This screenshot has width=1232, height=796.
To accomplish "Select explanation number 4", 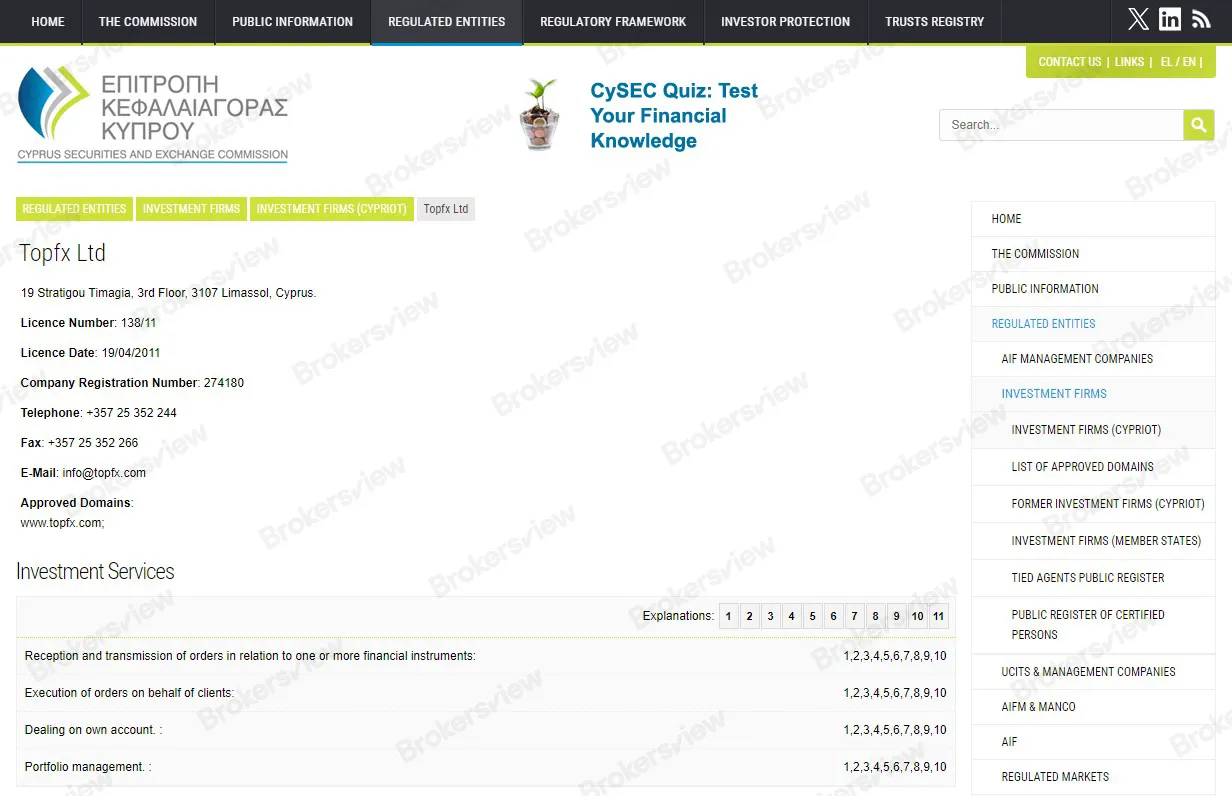I will coord(791,616).
